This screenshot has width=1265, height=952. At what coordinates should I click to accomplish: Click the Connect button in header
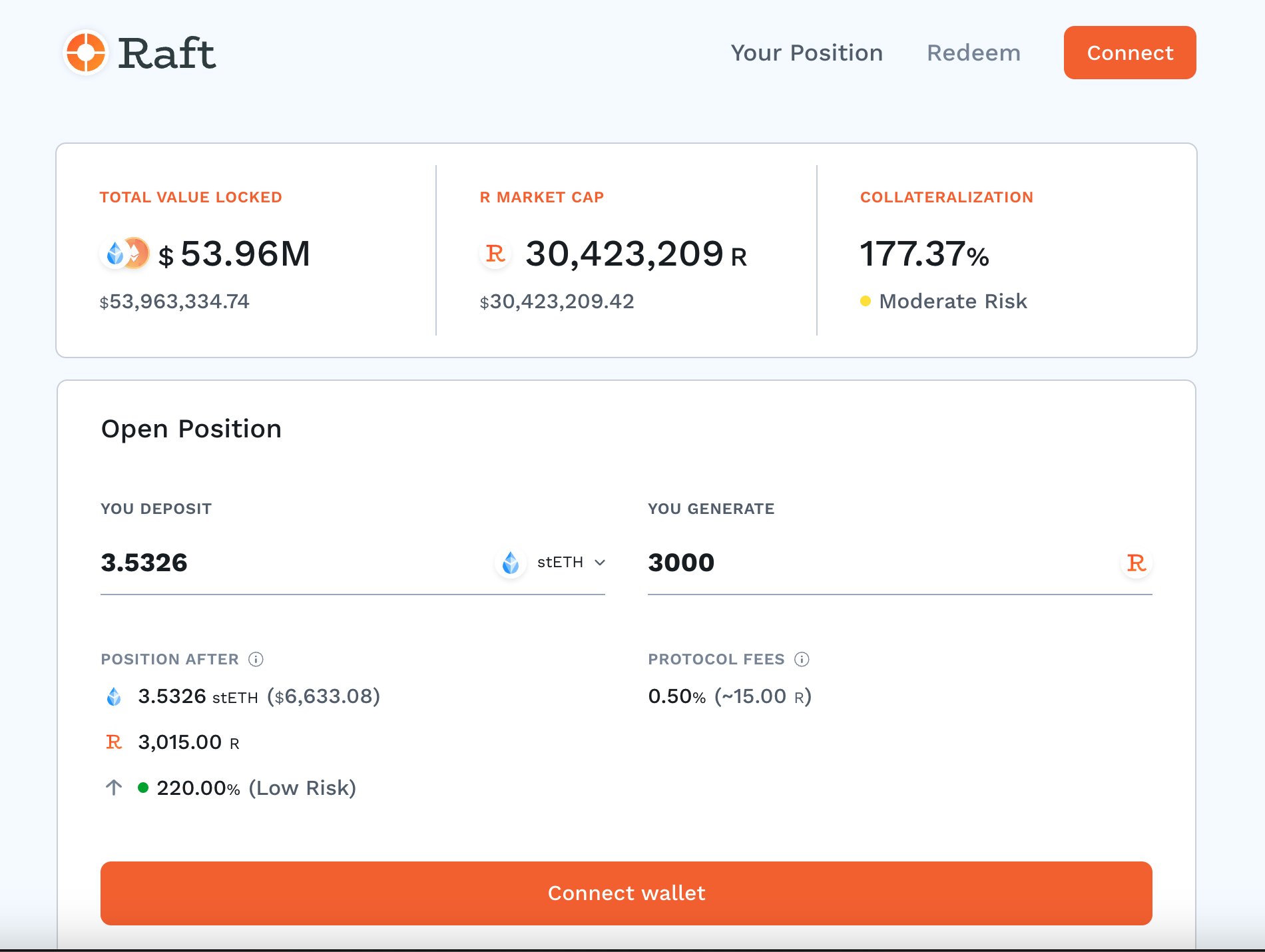(x=1130, y=53)
